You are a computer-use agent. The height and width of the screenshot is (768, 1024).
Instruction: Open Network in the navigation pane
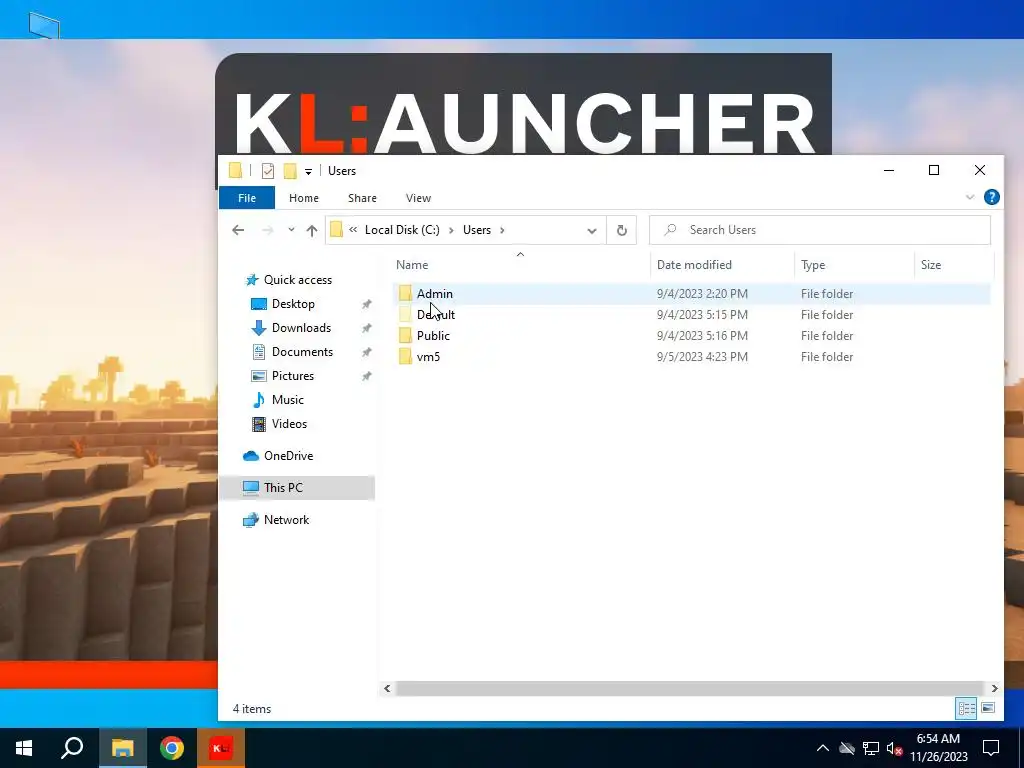(286, 520)
